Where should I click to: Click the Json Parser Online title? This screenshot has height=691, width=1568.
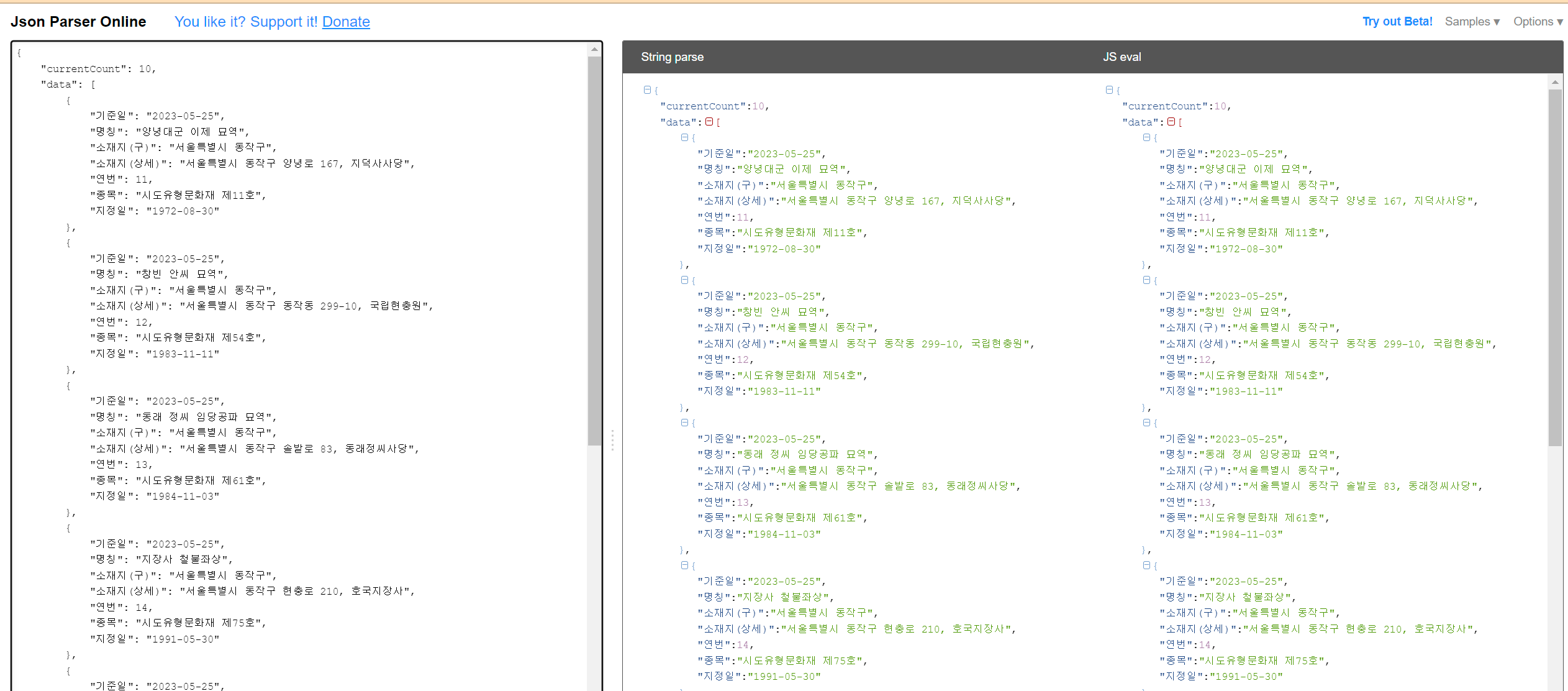[x=78, y=22]
